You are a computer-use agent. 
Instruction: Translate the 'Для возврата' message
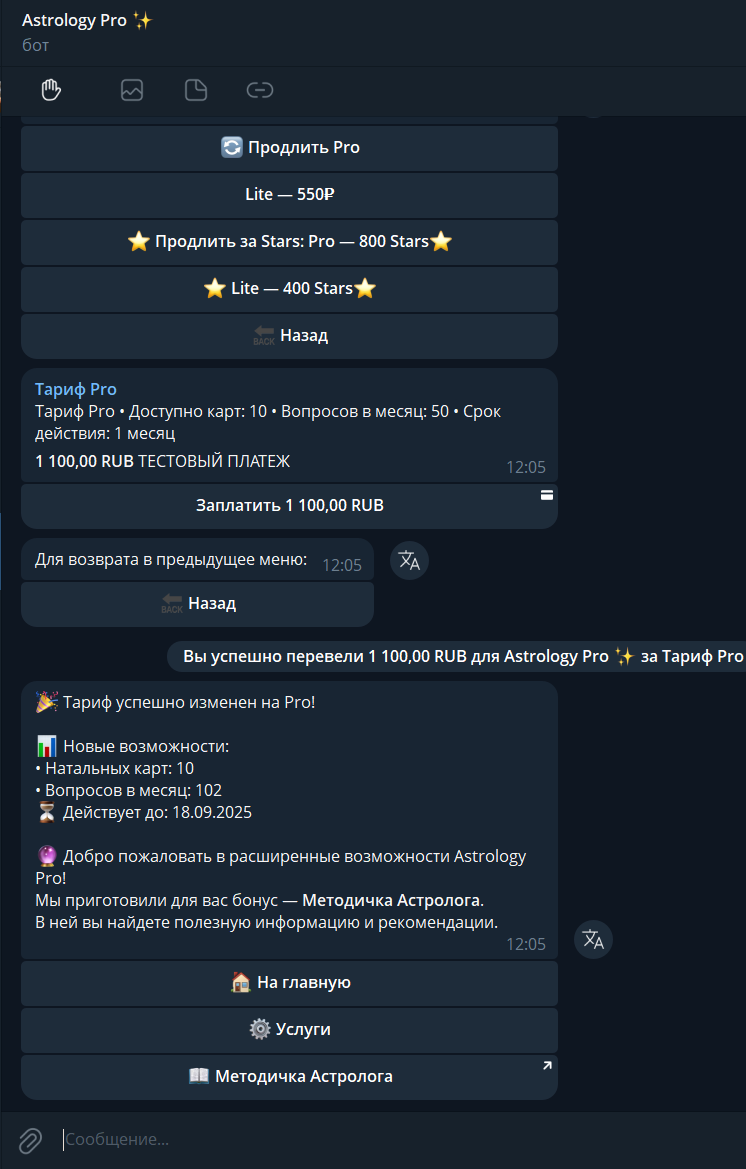409,561
